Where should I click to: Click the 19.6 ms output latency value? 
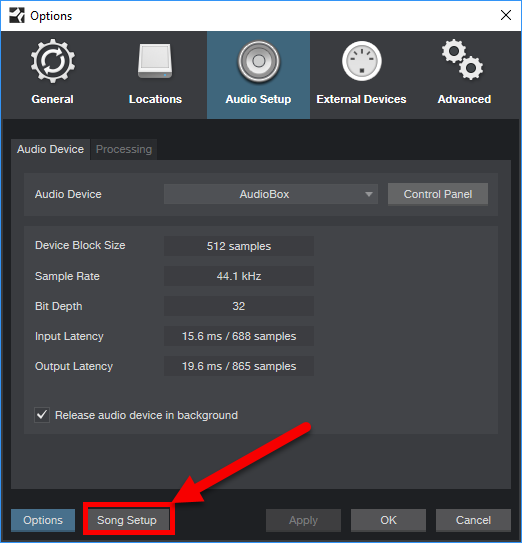coord(239,366)
